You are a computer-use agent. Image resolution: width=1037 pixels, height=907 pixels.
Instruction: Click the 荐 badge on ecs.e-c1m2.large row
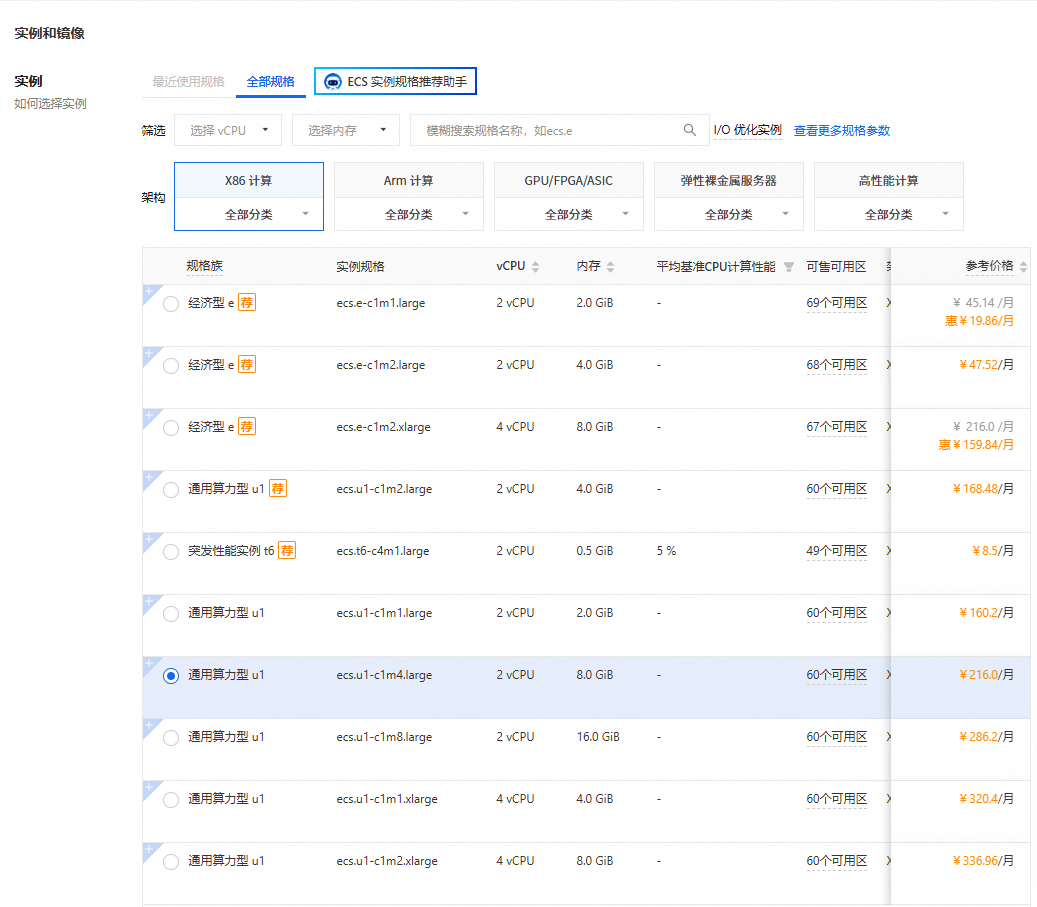247,365
